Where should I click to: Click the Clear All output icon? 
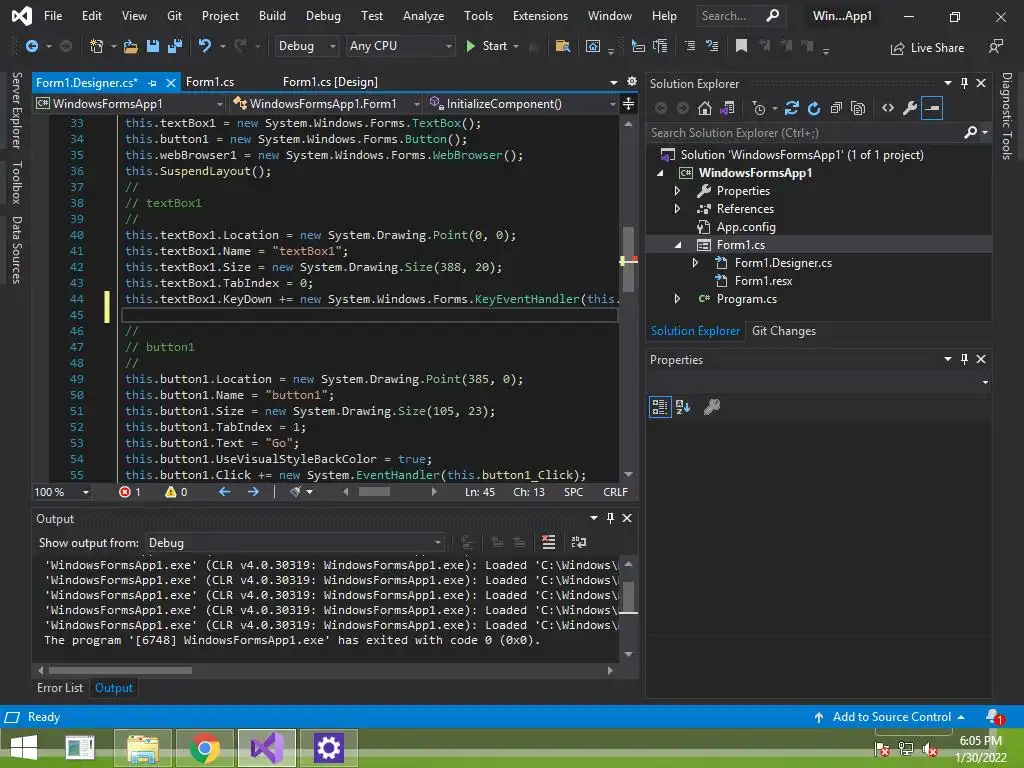[548, 542]
